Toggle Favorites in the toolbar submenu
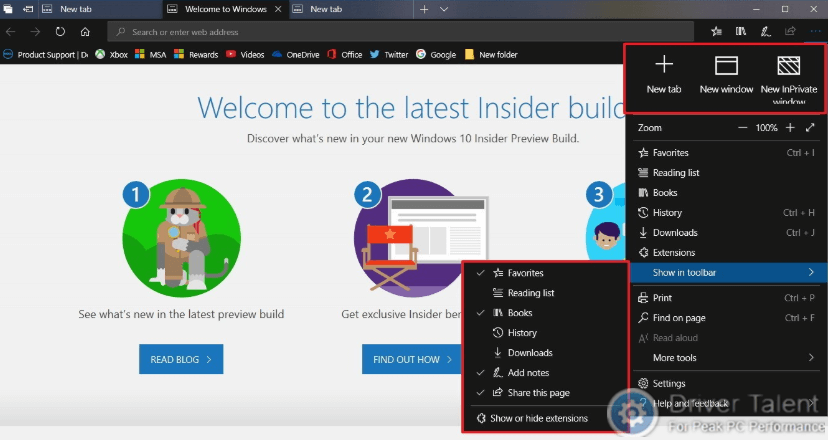This screenshot has width=828, height=440. (545, 273)
